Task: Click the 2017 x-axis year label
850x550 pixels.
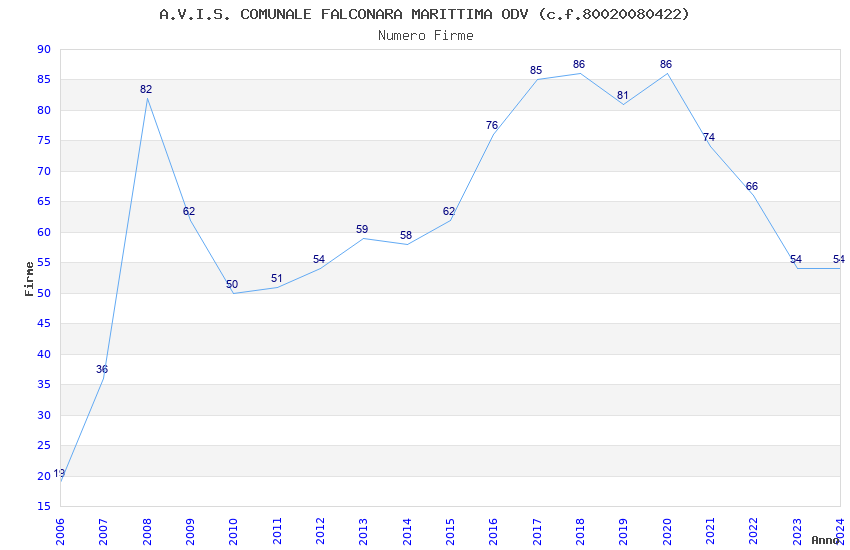Action: point(537,531)
